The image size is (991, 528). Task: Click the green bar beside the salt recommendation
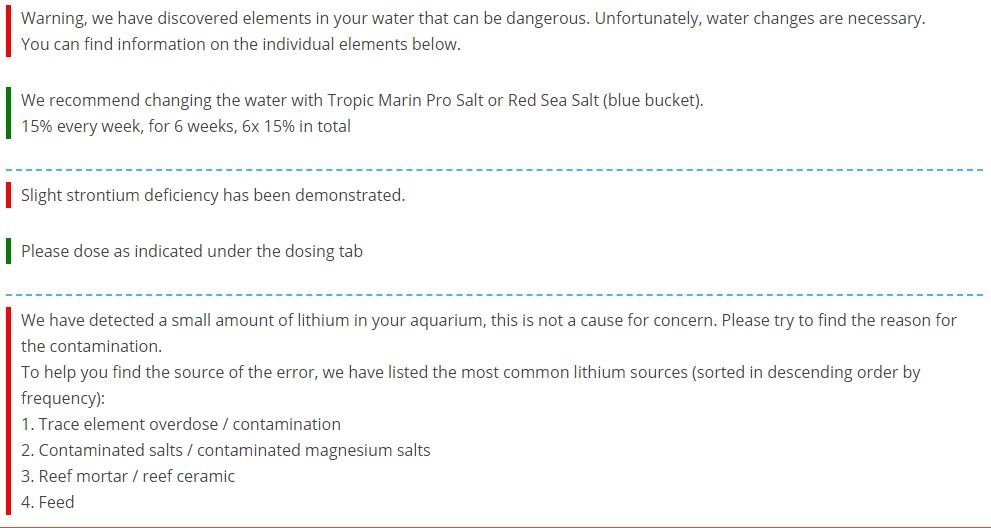[x=8, y=113]
